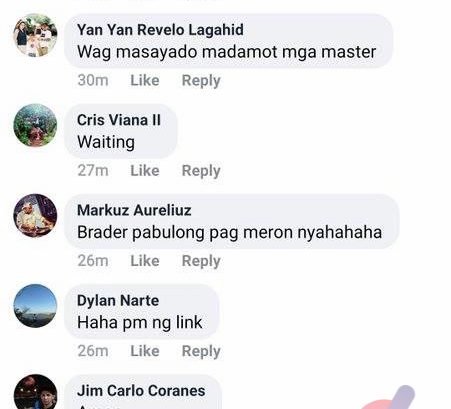451x409 pixels.
Task: Open Jim Carlo Coranes' profile picture
Action: pos(35,392)
